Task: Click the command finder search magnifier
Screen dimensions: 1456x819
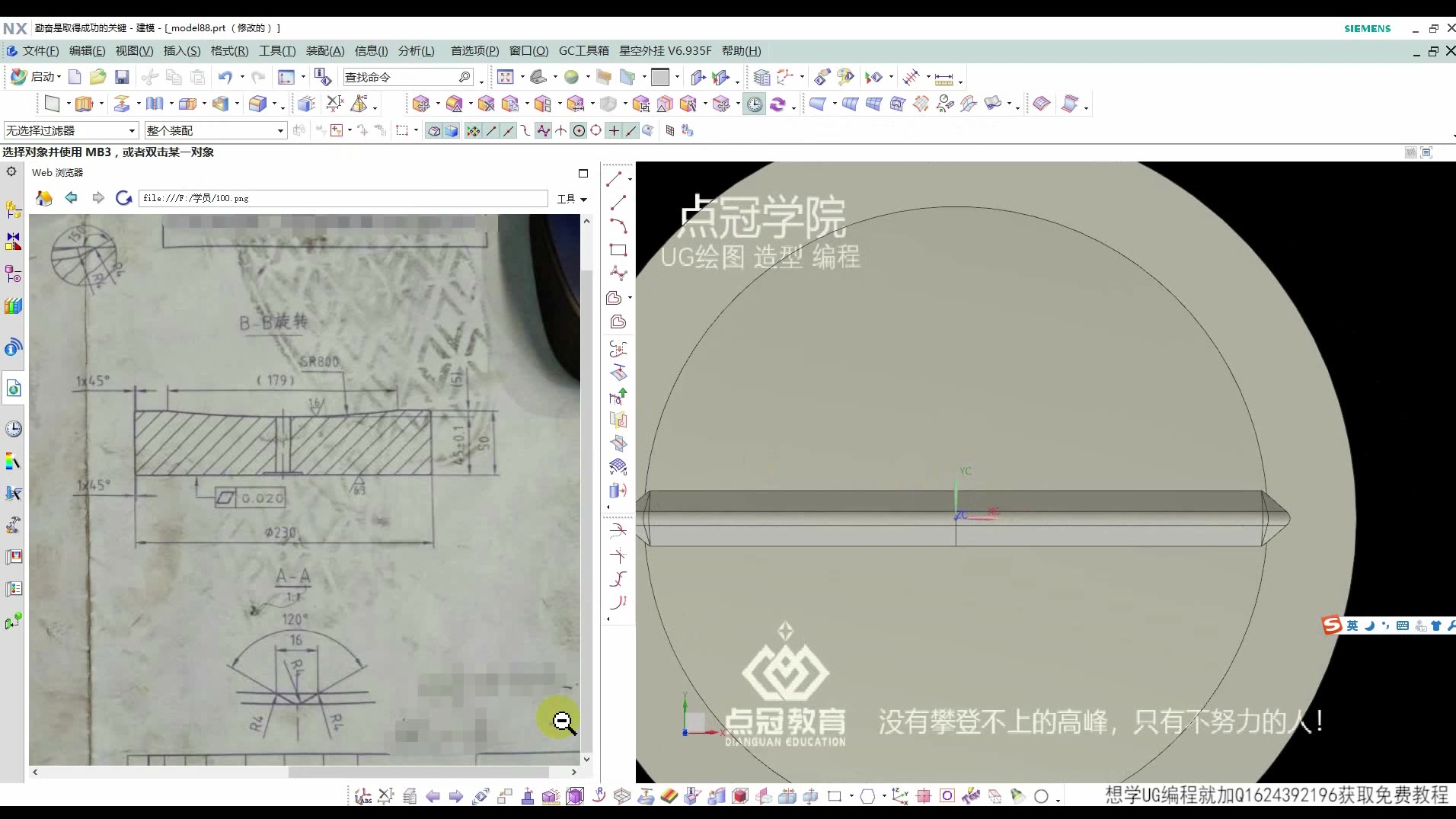Action: (465, 77)
